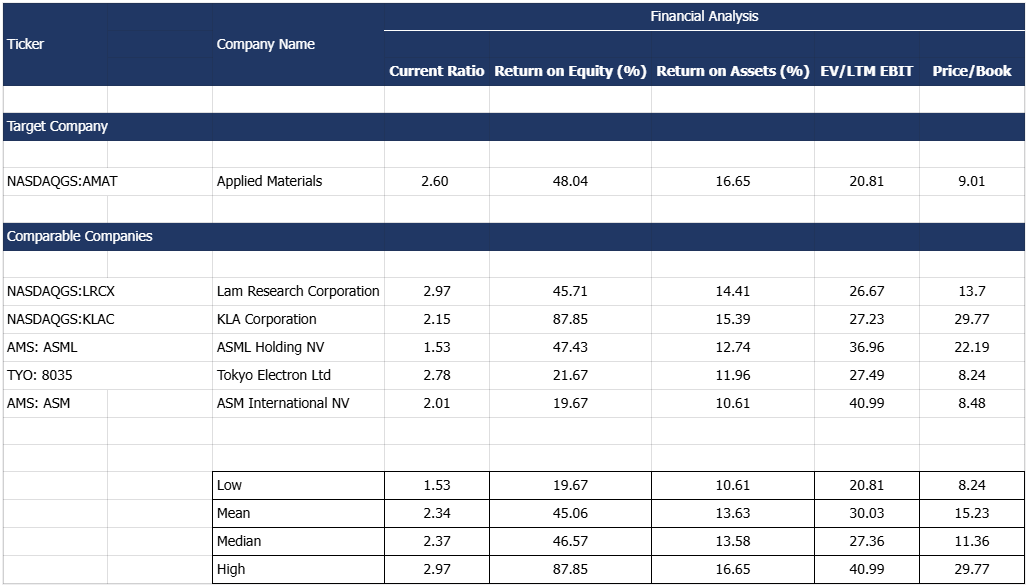This screenshot has width=1030, height=587.
Task: Click KLA Corporation return on assets 15.39
Action: tap(732, 319)
